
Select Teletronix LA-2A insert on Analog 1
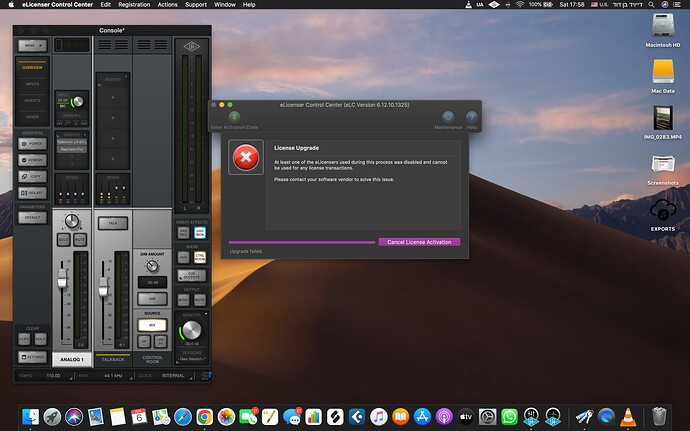click(x=72, y=142)
